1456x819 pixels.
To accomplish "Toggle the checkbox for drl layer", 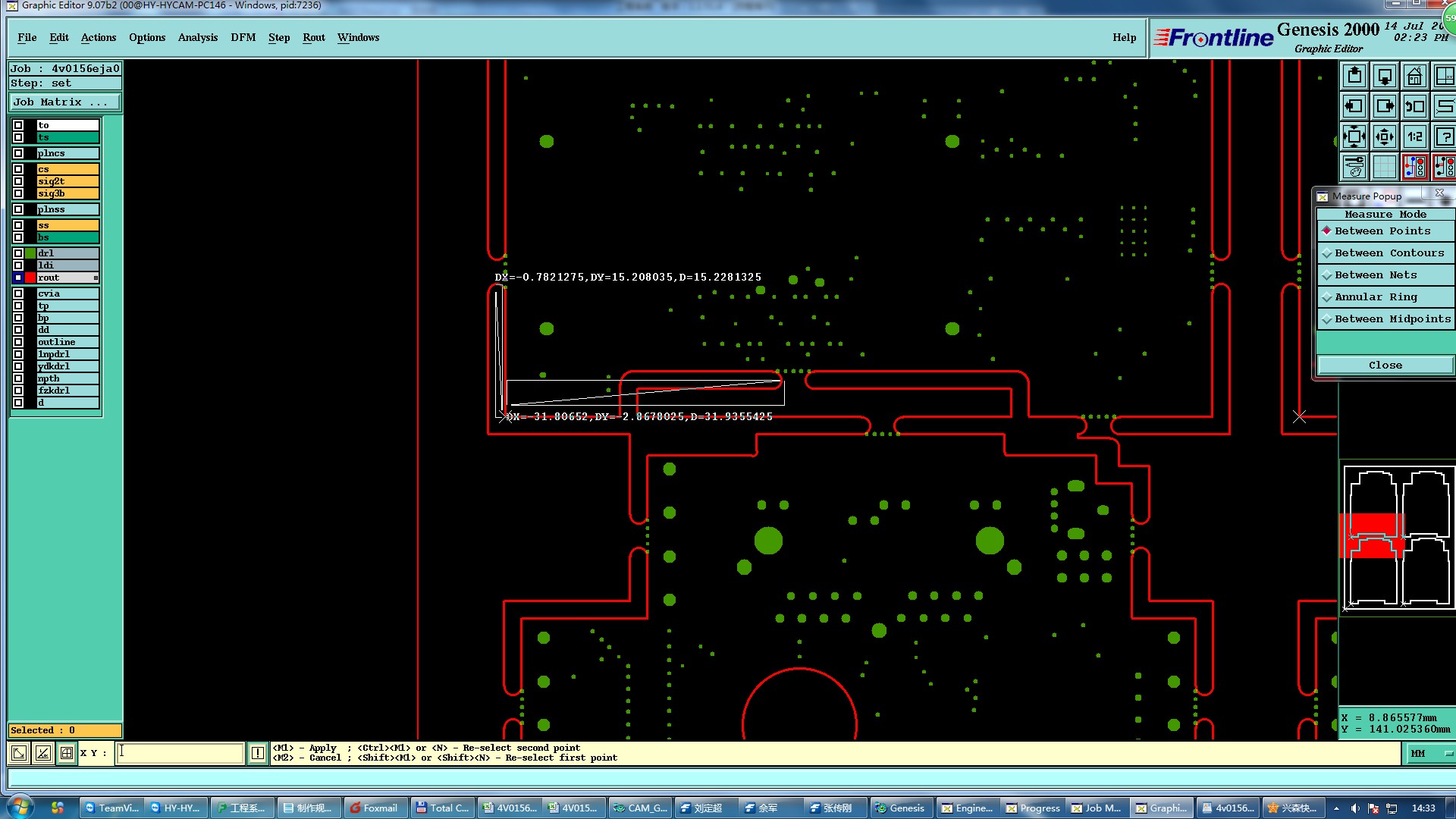I will 18,253.
